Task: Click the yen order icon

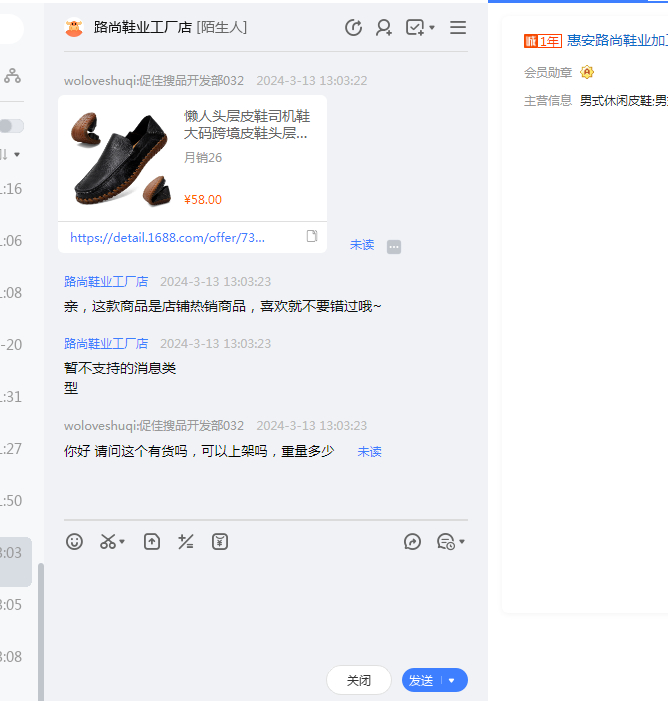Action: click(220, 542)
